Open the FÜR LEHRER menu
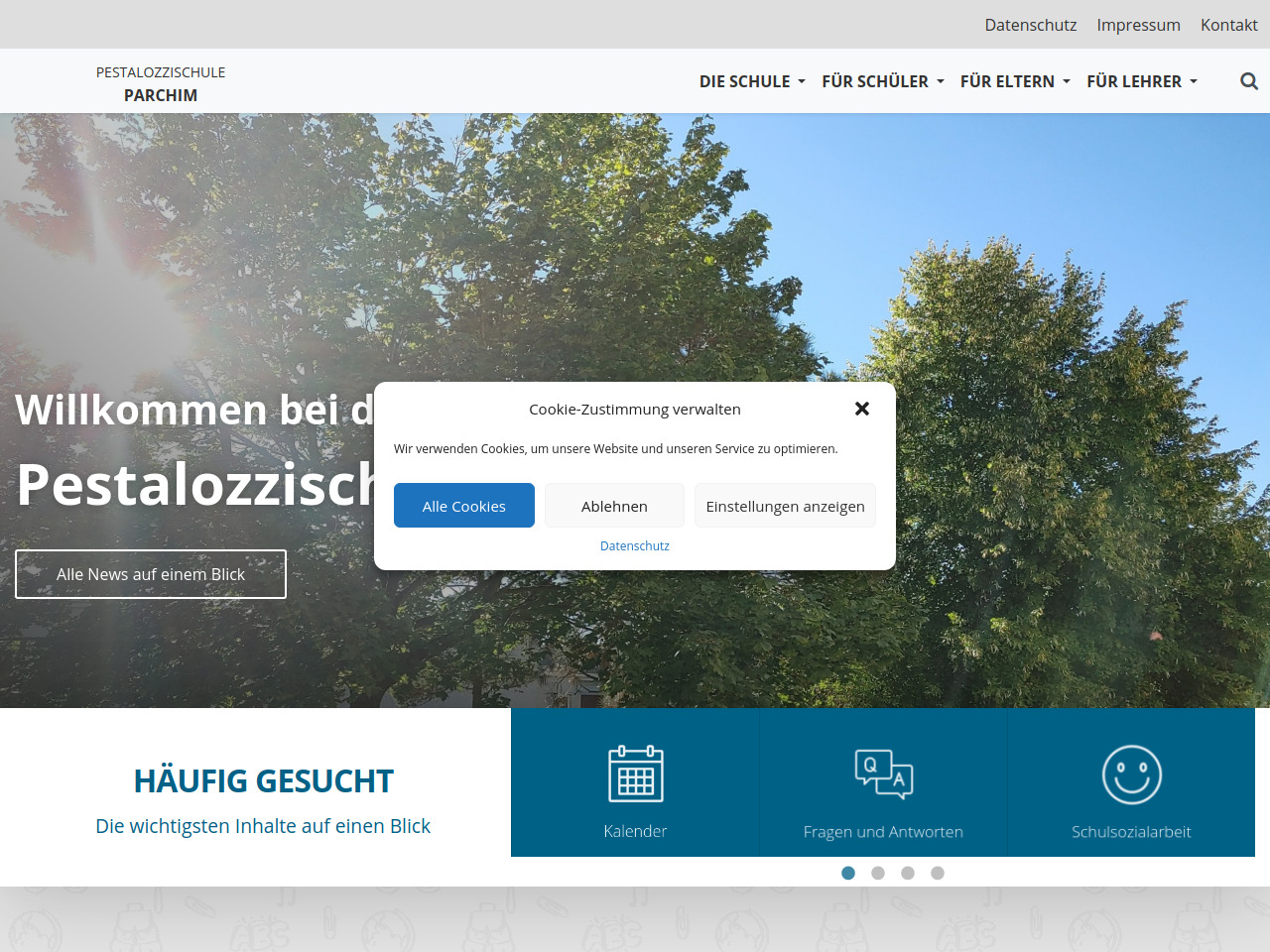The image size is (1270, 952). 1142,81
